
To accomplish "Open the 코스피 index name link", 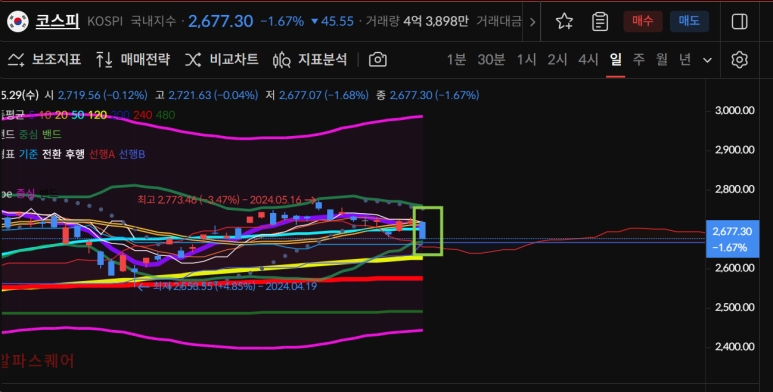I will [x=57, y=21].
